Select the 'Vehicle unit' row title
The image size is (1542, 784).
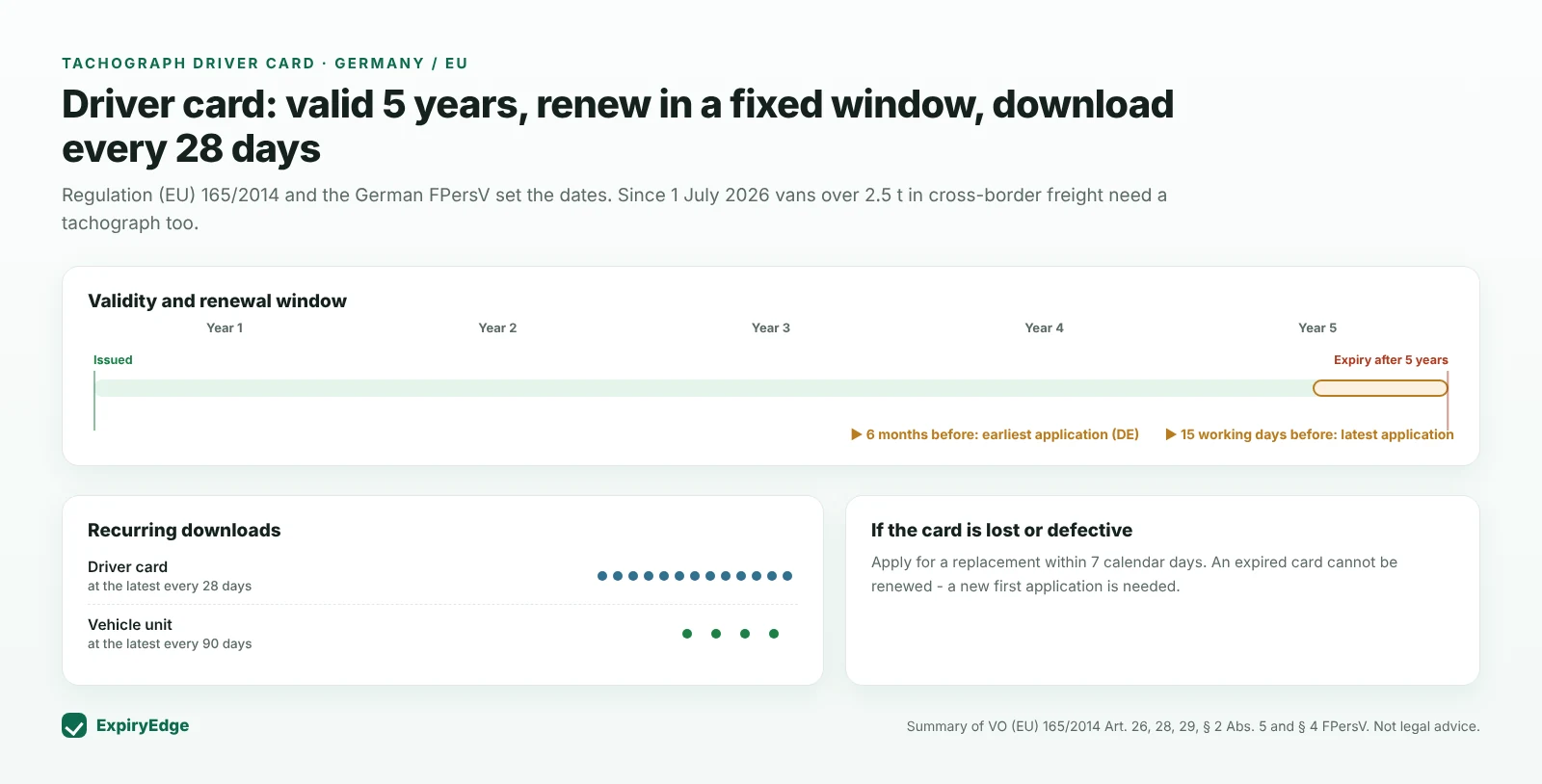click(130, 624)
